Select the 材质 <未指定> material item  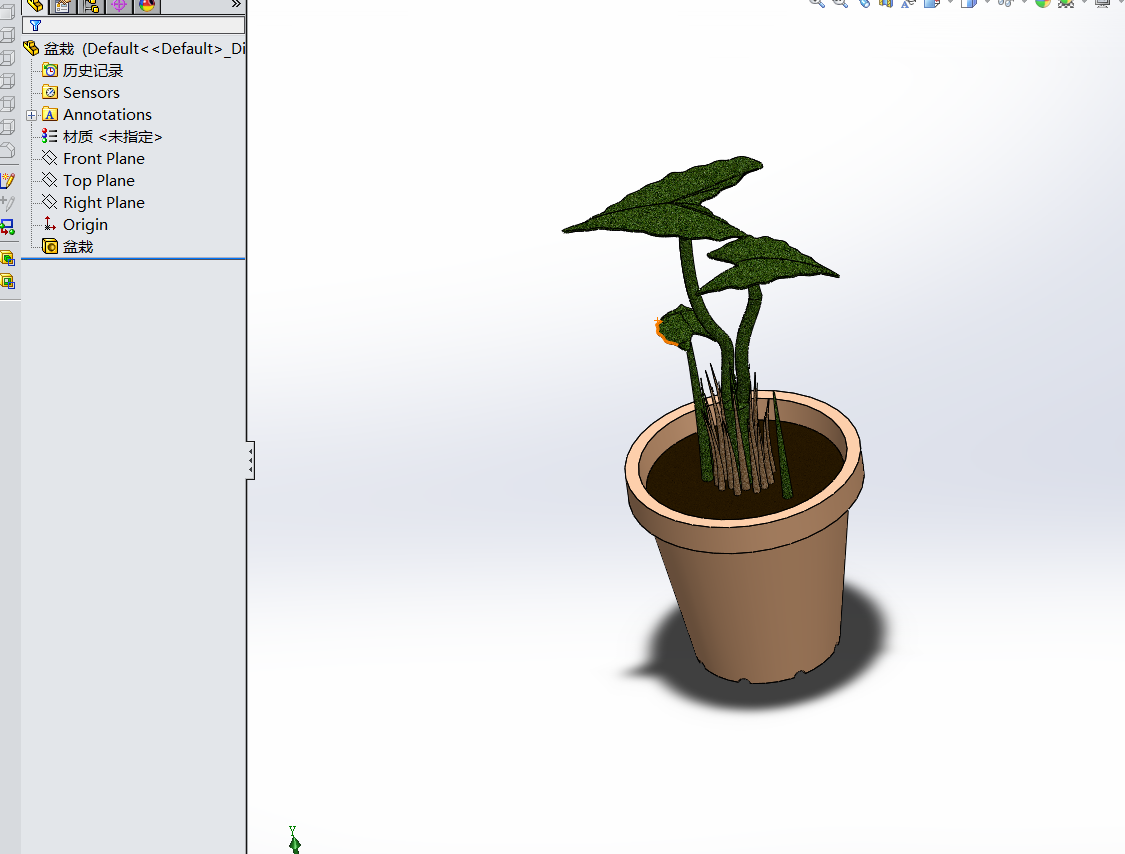tap(102, 136)
